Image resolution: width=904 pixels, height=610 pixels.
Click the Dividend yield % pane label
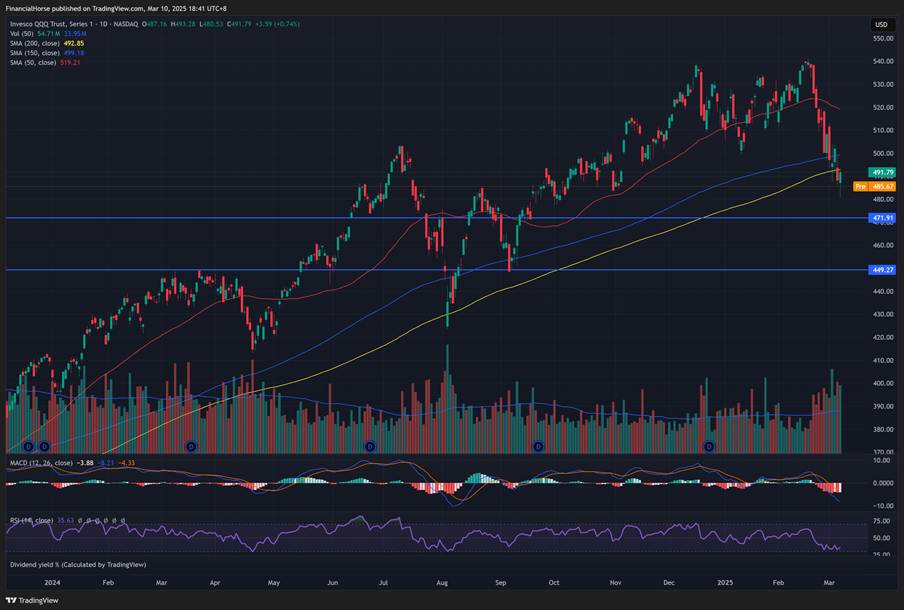(78, 564)
